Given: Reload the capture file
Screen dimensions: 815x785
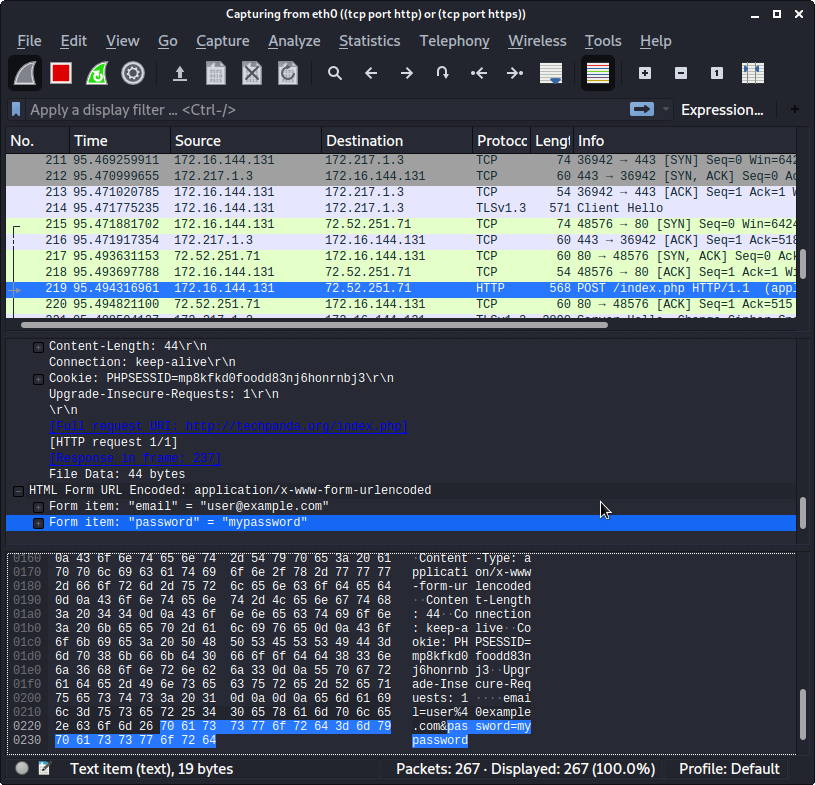Looking at the screenshot, I should [290, 73].
